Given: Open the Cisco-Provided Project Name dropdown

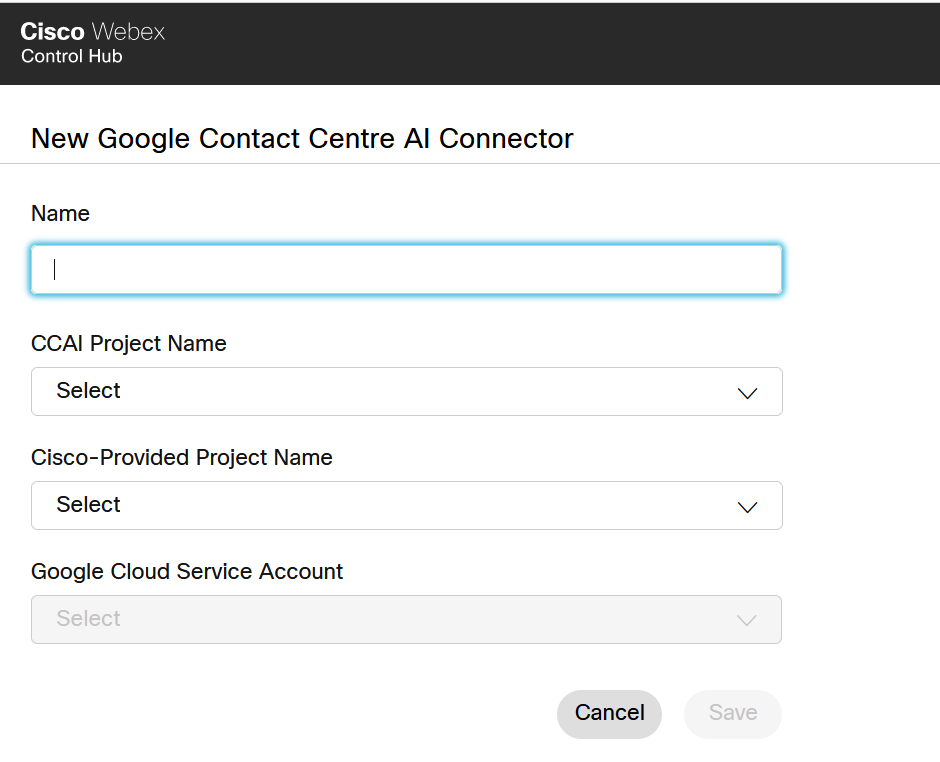Looking at the screenshot, I should [406, 505].
